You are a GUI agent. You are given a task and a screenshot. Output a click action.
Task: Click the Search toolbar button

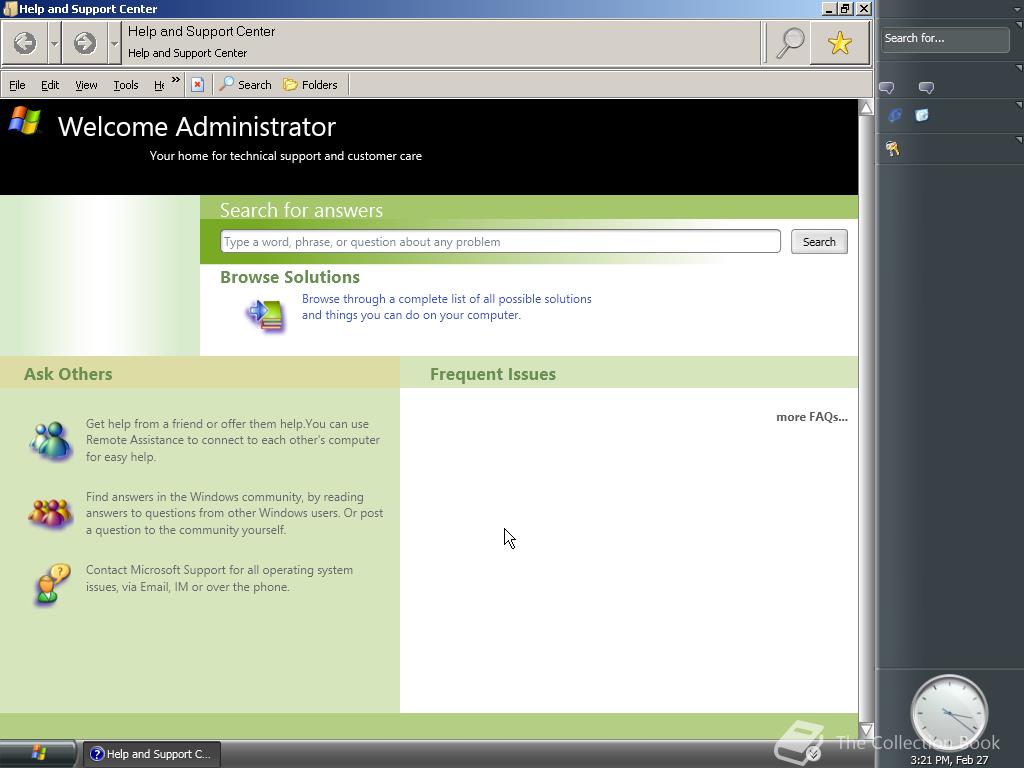coord(246,85)
